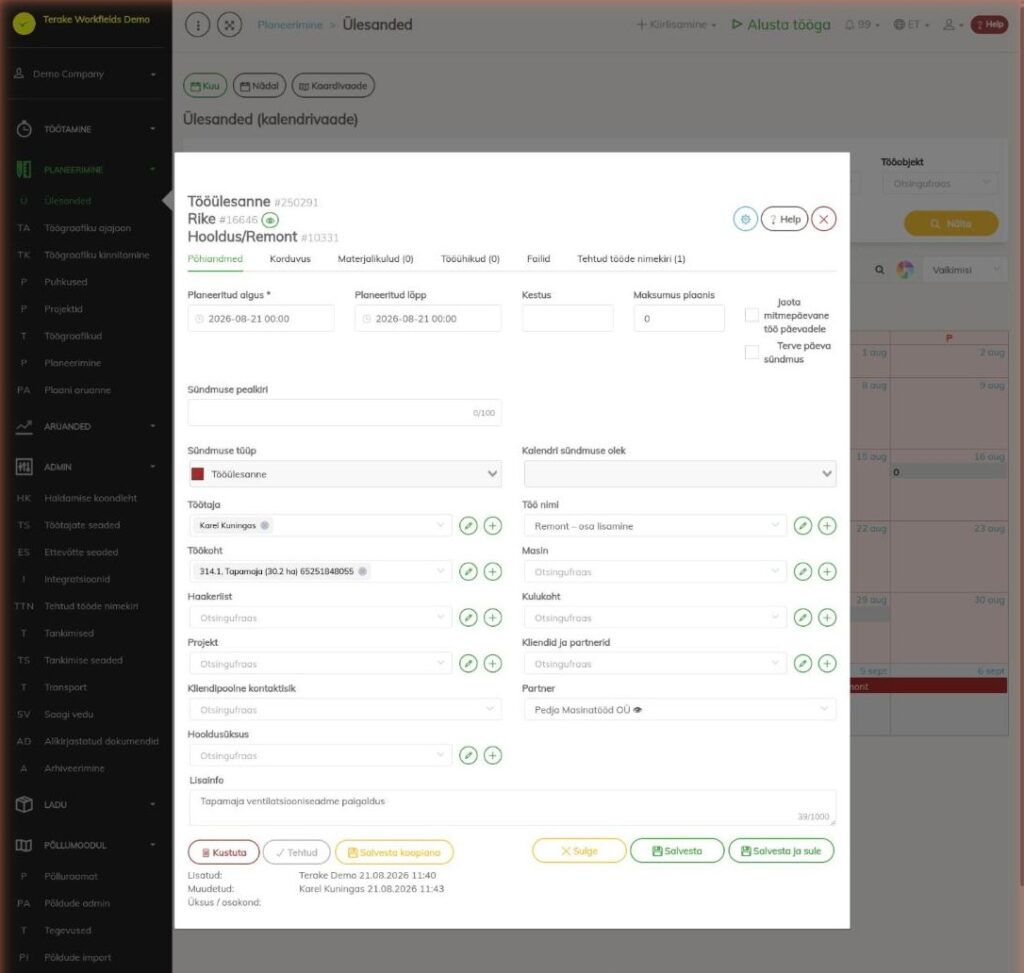Expand Demo Company selector in sidebar
Screen dimensions: 1024x973
coord(86,74)
